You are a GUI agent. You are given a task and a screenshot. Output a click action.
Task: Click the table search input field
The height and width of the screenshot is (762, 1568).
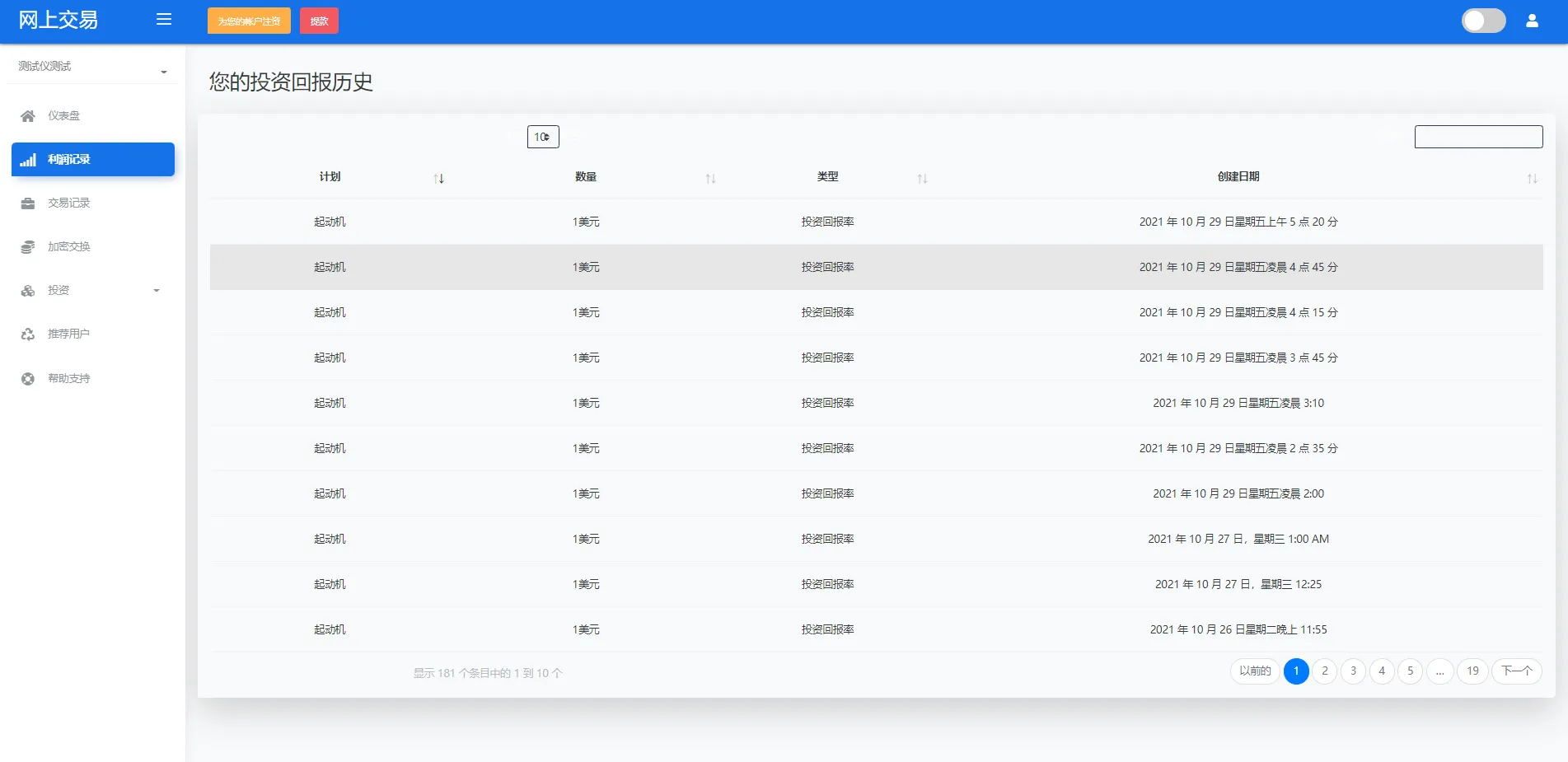point(1478,137)
